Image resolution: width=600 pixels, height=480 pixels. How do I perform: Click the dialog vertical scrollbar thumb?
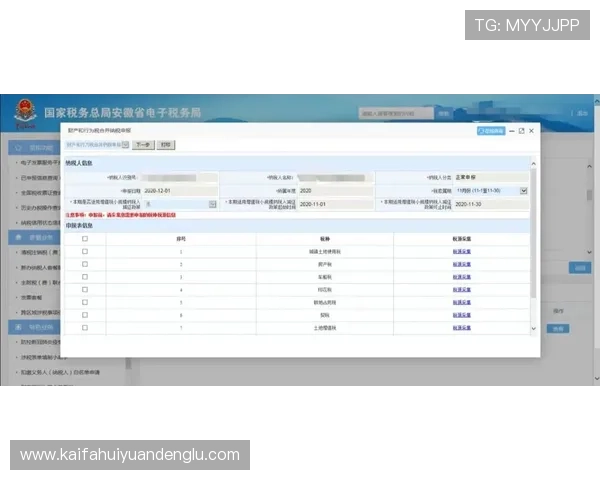533,233
